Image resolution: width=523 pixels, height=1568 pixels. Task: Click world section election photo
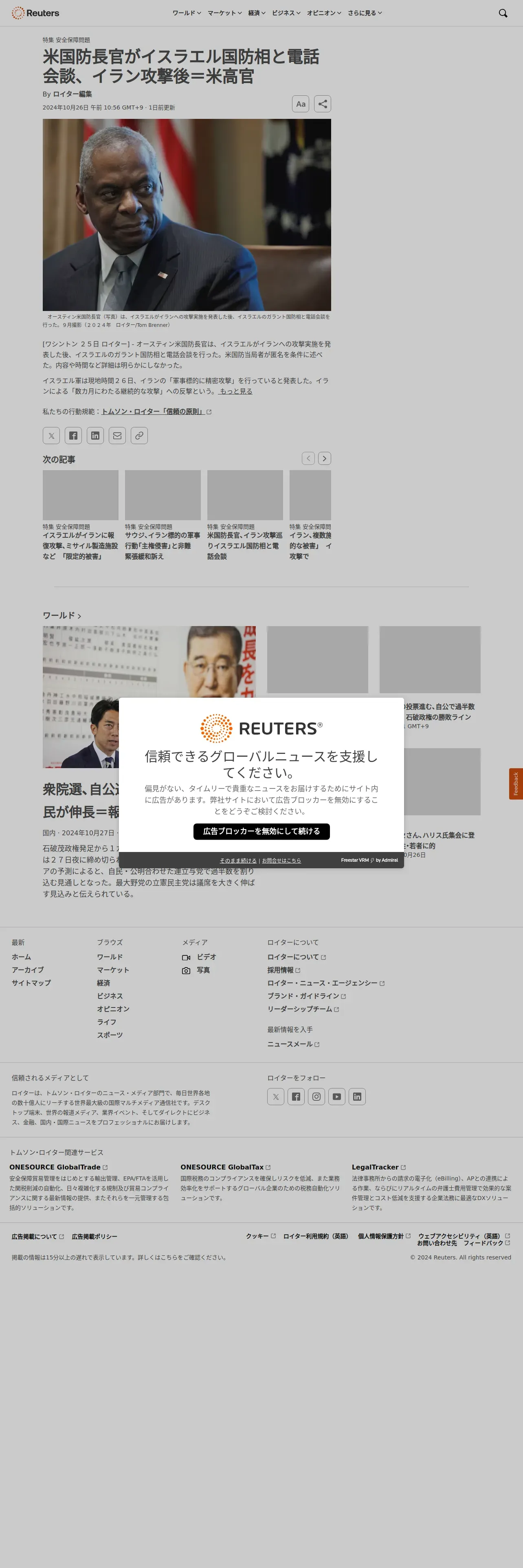pyautogui.click(x=149, y=697)
